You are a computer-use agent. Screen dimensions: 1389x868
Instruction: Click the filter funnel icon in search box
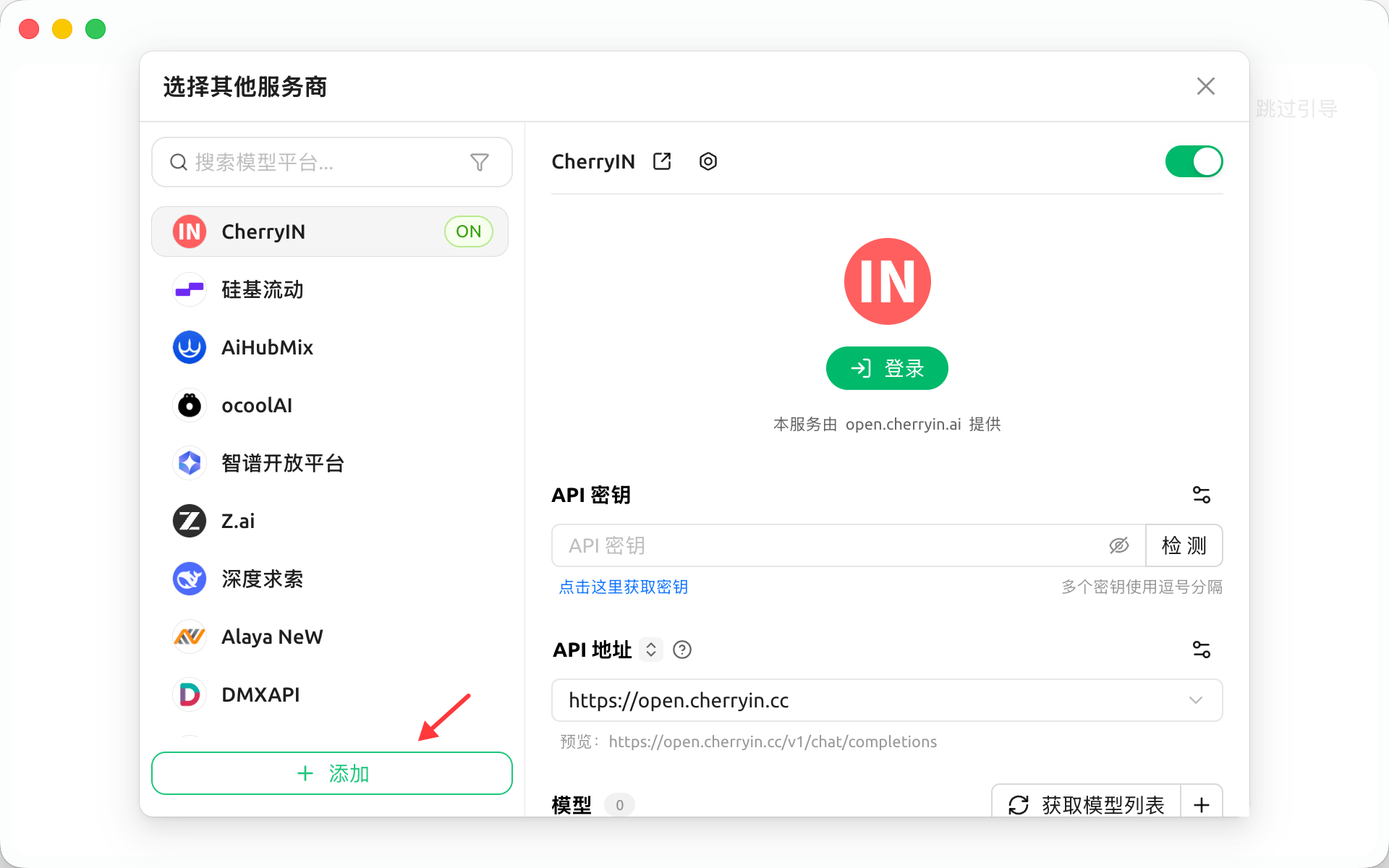[x=480, y=162]
